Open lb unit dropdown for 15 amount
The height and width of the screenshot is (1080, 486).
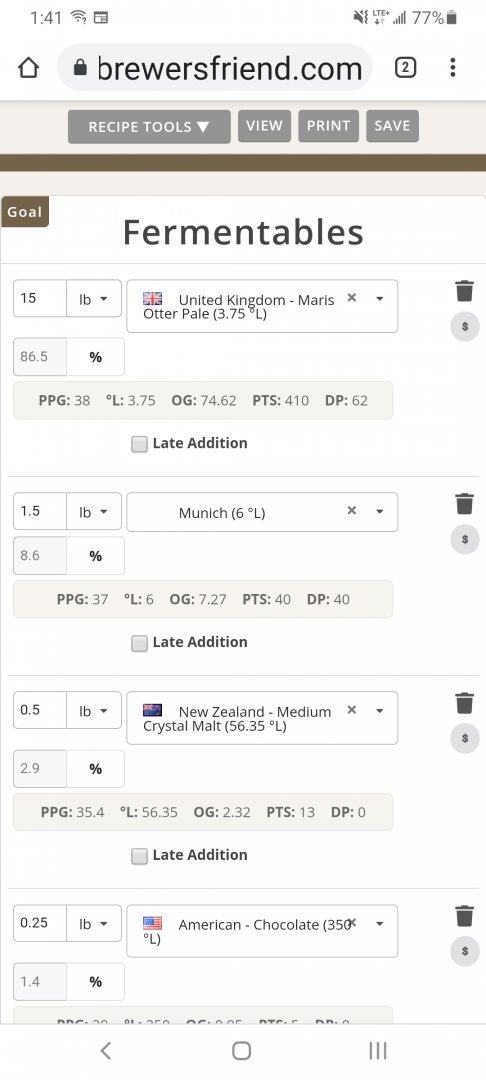click(x=94, y=299)
